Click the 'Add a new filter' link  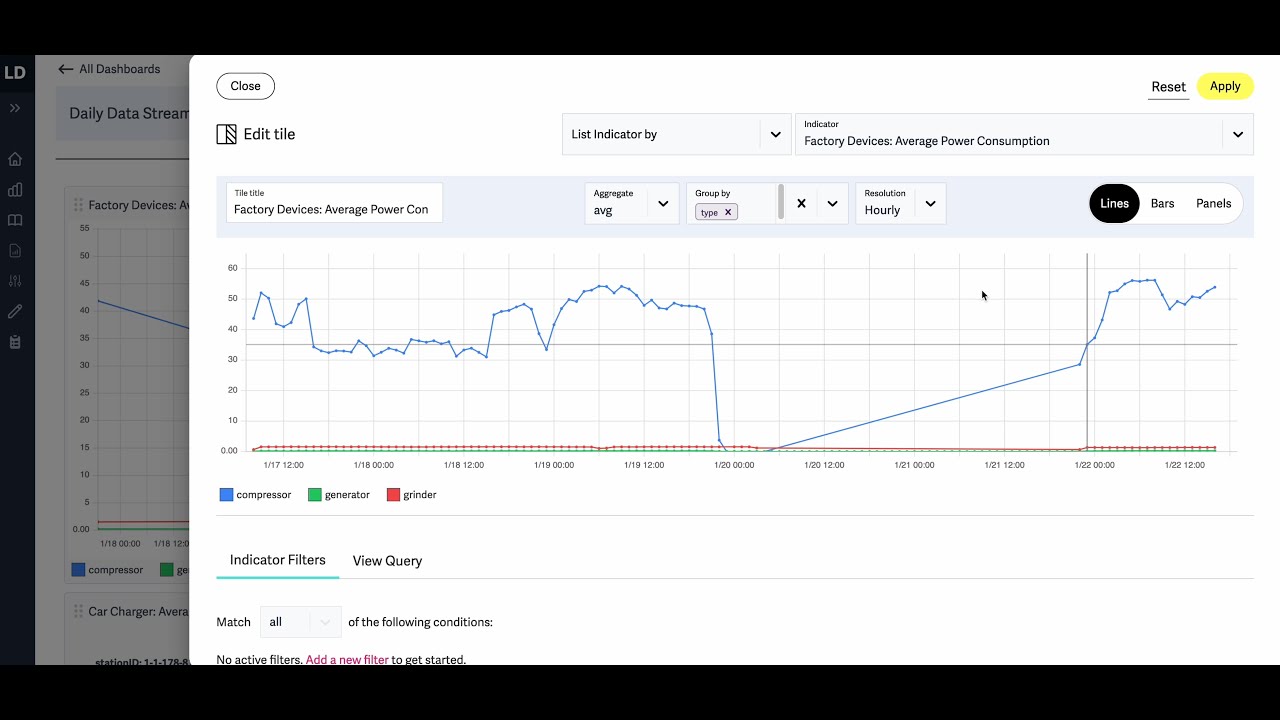pyautogui.click(x=347, y=660)
